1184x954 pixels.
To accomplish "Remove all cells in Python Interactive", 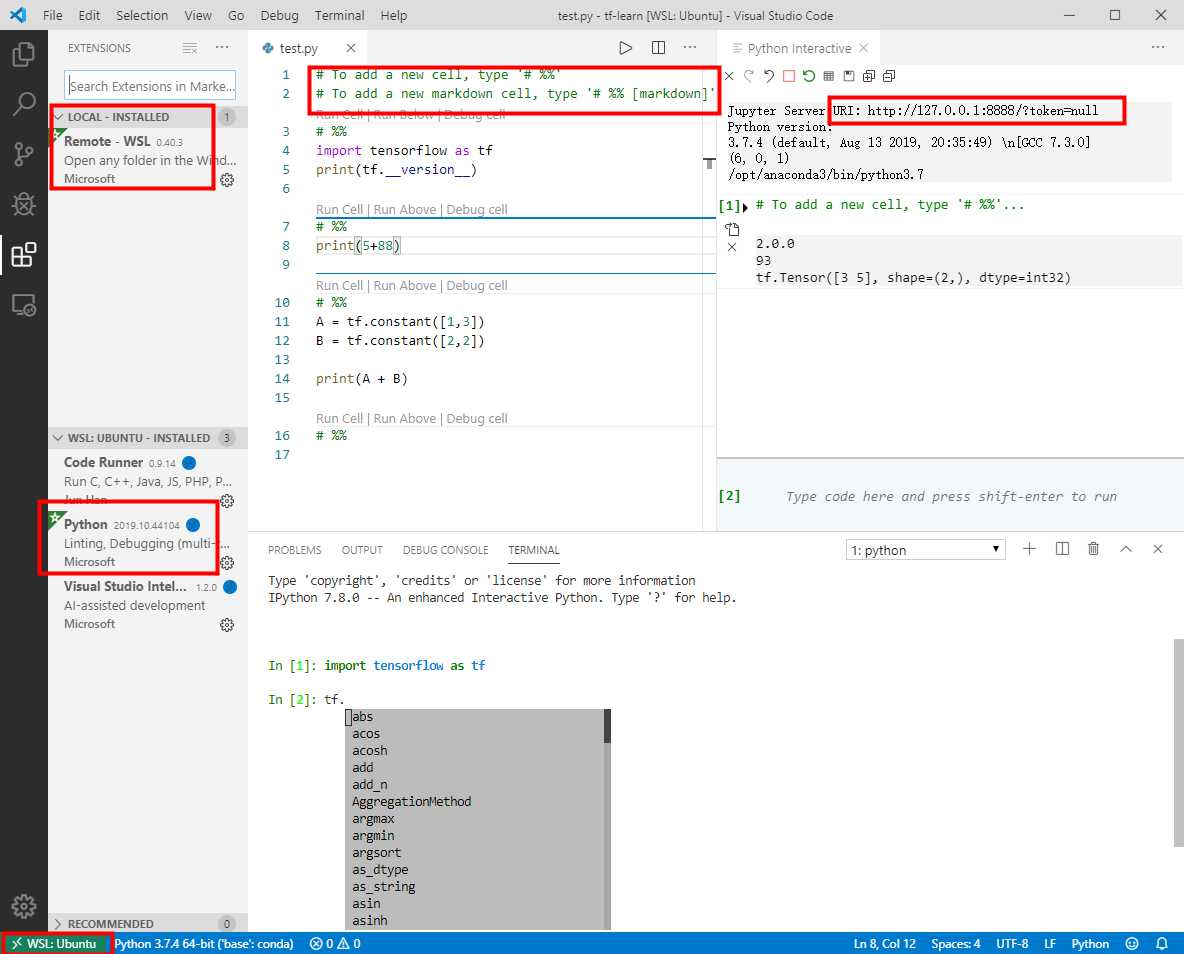I will (729, 76).
